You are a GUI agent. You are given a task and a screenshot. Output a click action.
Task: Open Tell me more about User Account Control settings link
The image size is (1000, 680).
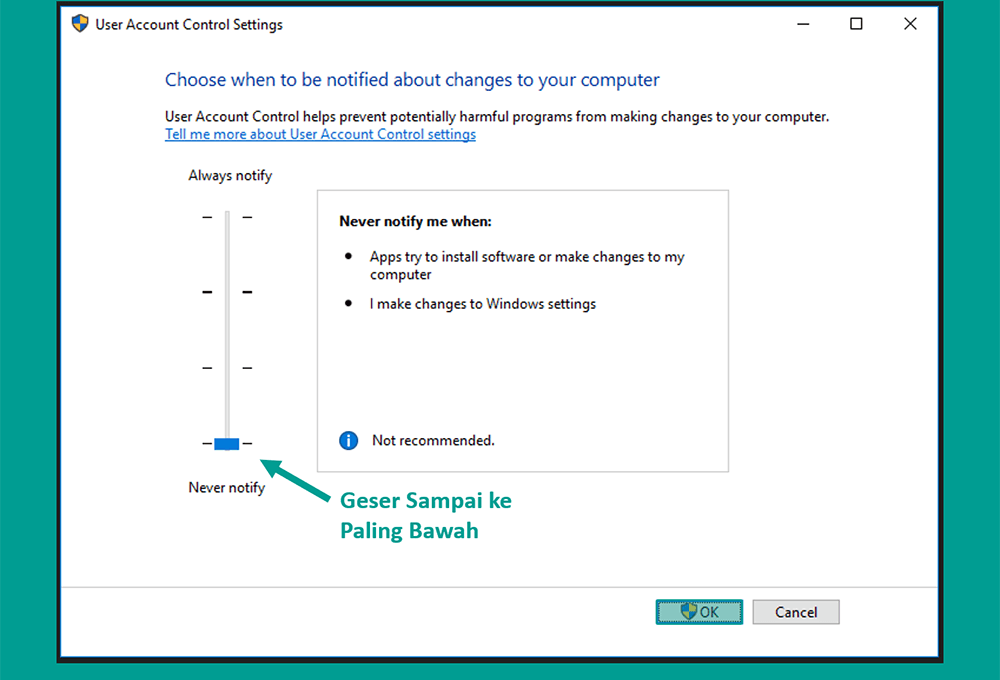coord(320,134)
